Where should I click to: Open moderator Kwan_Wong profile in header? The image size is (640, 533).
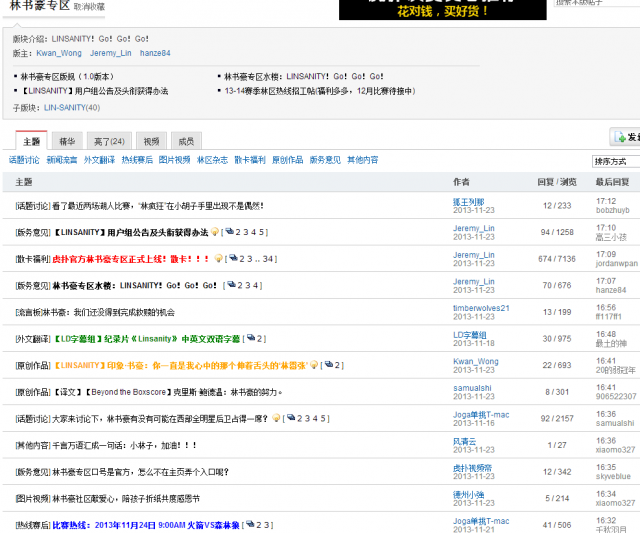pyautogui.click(x=59, y=53)
